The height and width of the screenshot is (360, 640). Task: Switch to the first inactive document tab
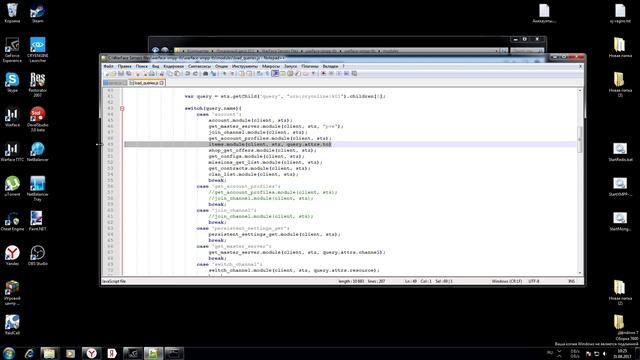click(x=114, y=83)
